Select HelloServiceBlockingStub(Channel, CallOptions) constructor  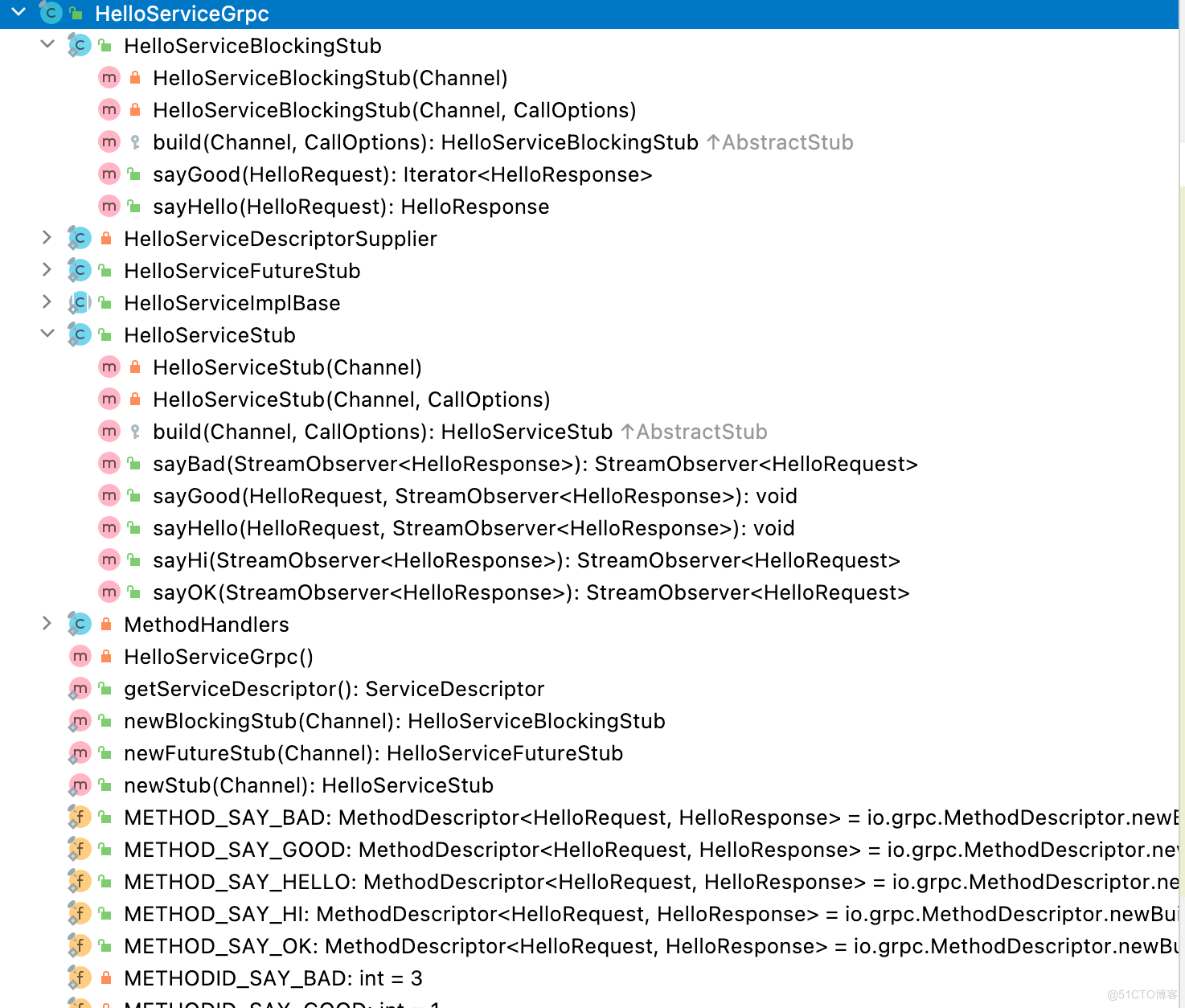coord(589,109)
